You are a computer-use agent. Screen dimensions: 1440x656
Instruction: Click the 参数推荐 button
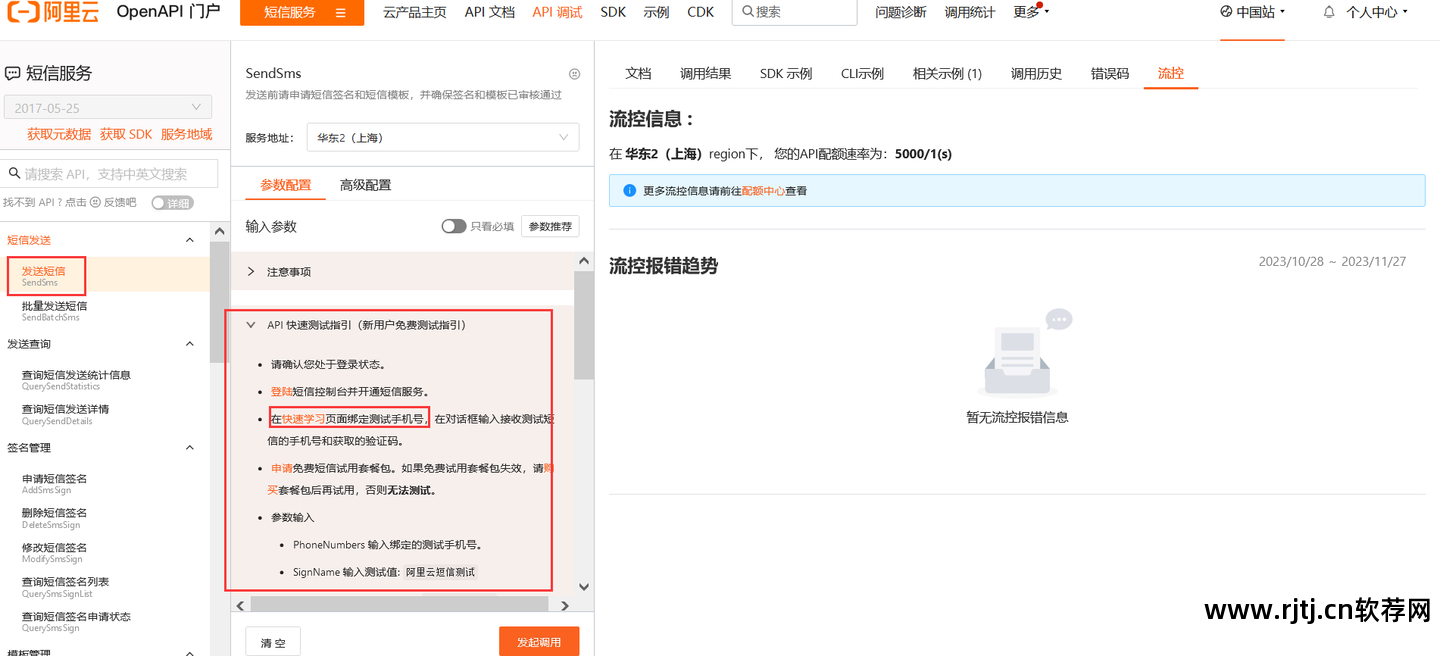(551, 227)
